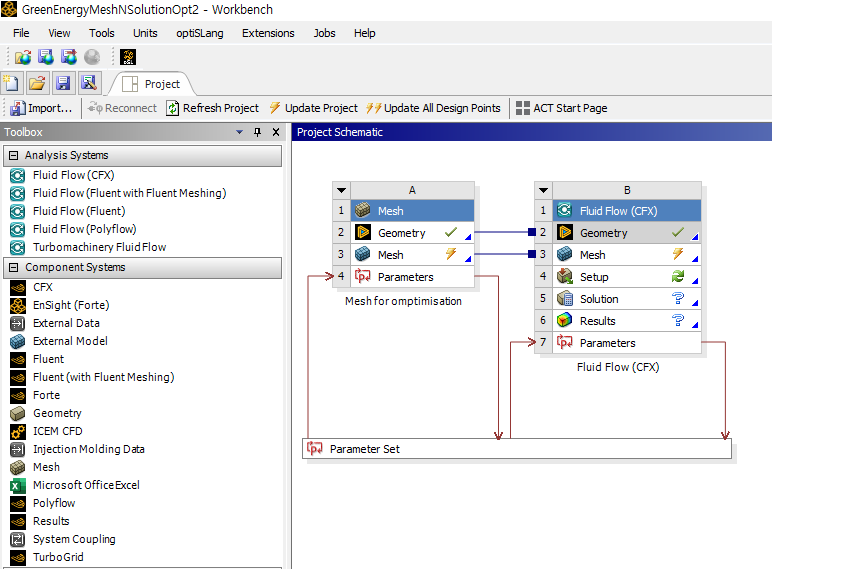Open the Toolbox panel dropdown arrow
The image size is (844, 569).
240,132
